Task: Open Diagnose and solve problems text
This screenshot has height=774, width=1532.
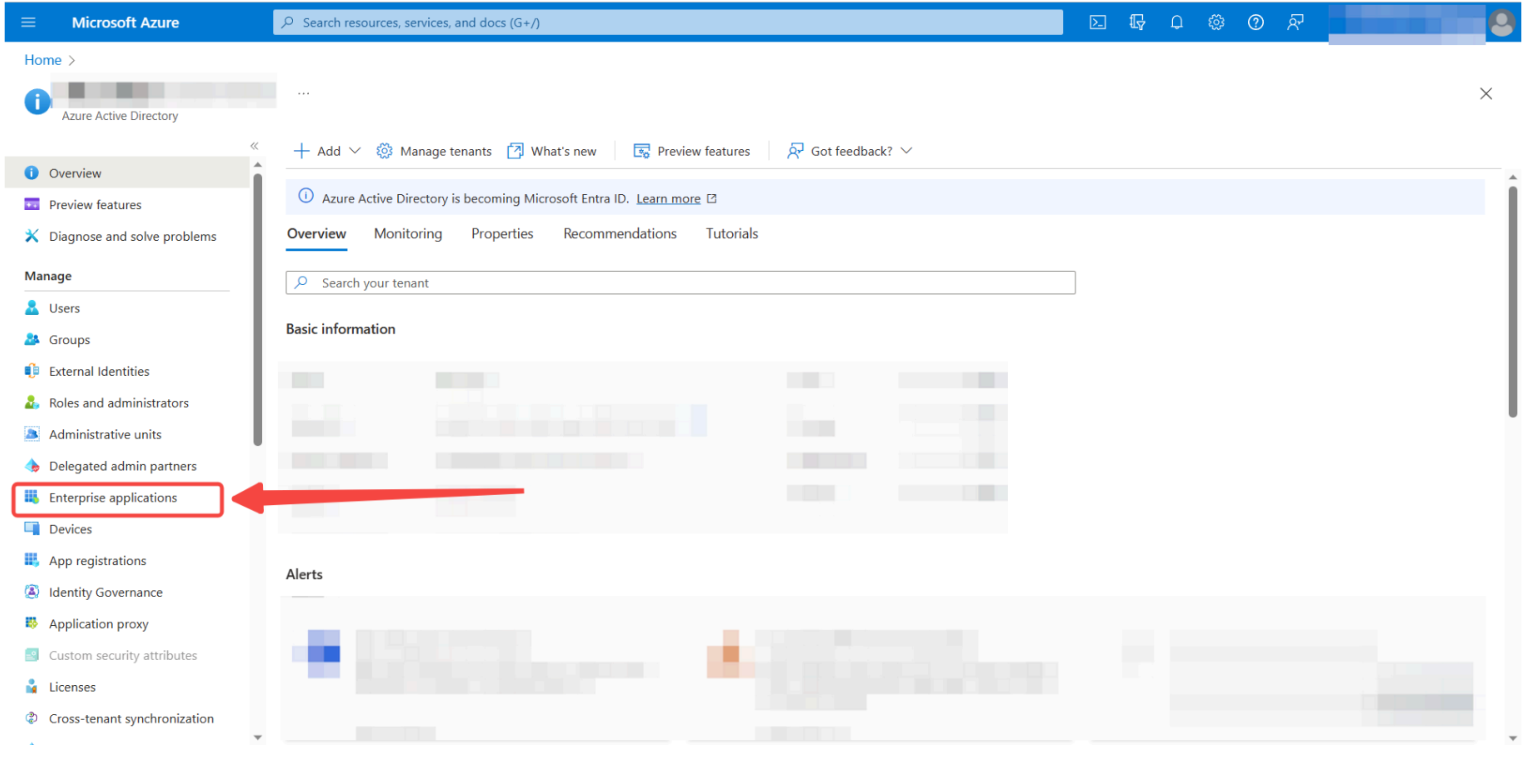Action: 133,236
